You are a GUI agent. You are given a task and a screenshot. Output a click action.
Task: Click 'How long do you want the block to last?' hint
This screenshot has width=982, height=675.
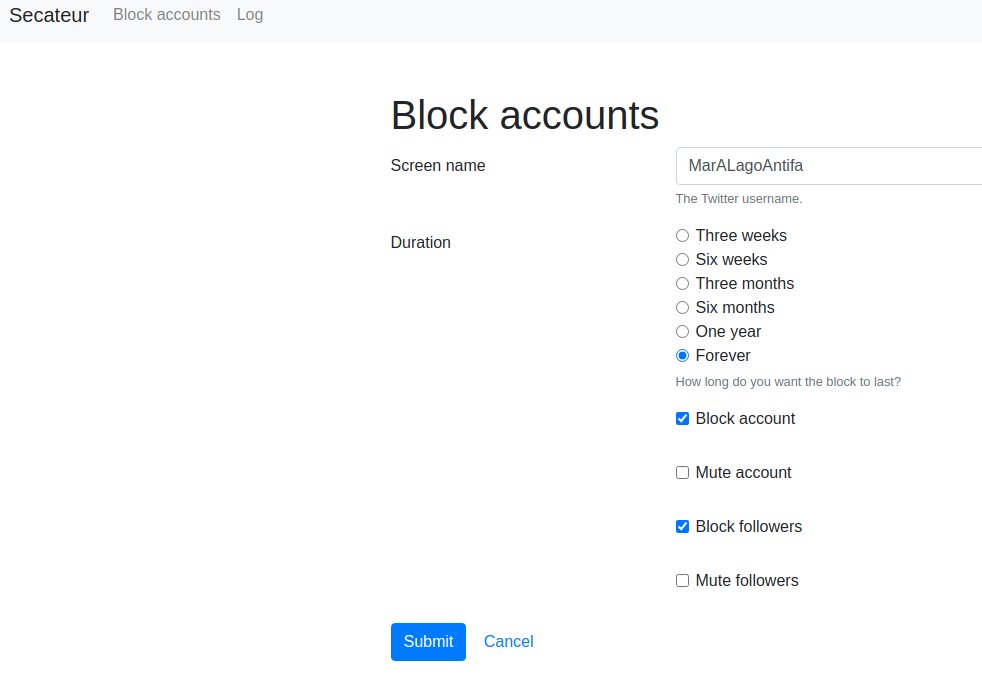pyautogui.click(x=788, y=381)
